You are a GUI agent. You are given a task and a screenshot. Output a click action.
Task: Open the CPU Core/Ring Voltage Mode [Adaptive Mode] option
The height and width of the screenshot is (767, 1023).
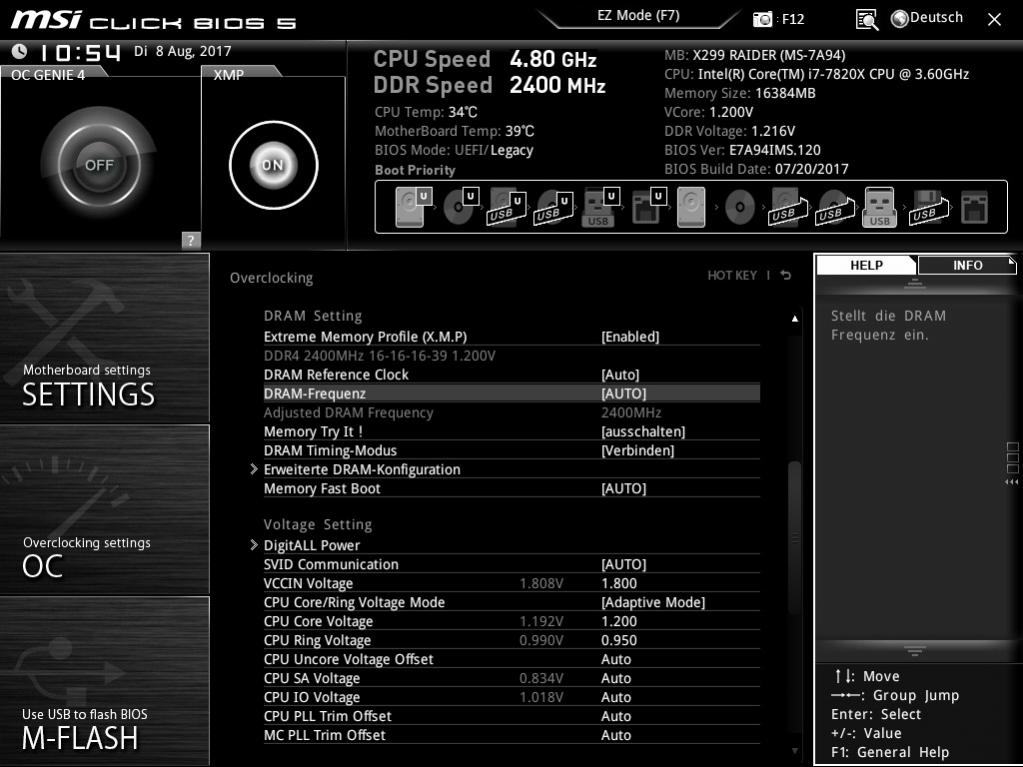point(653,601)
